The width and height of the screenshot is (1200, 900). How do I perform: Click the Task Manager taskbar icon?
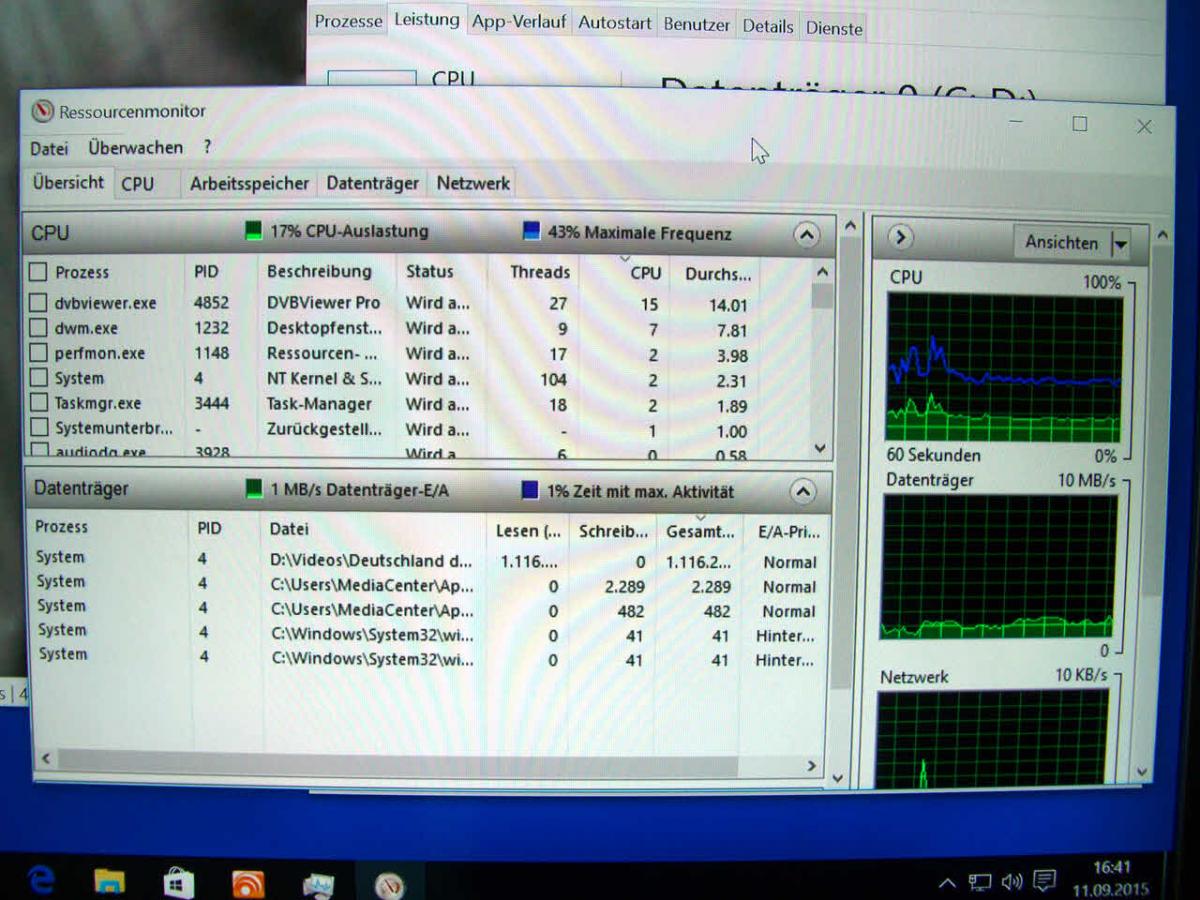[x=318, y=884]
